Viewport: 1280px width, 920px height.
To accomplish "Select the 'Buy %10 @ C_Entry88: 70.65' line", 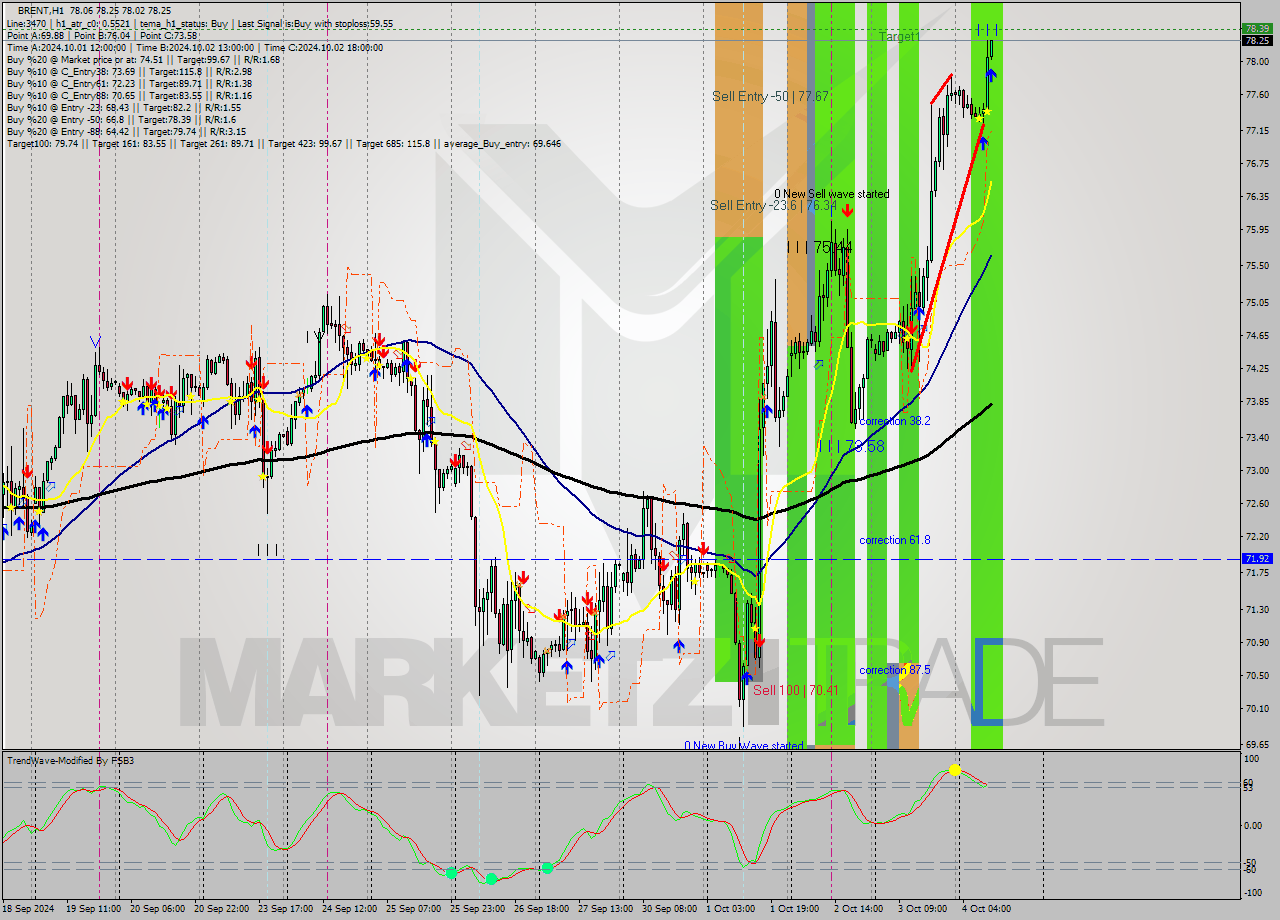I will click(129, 95).
